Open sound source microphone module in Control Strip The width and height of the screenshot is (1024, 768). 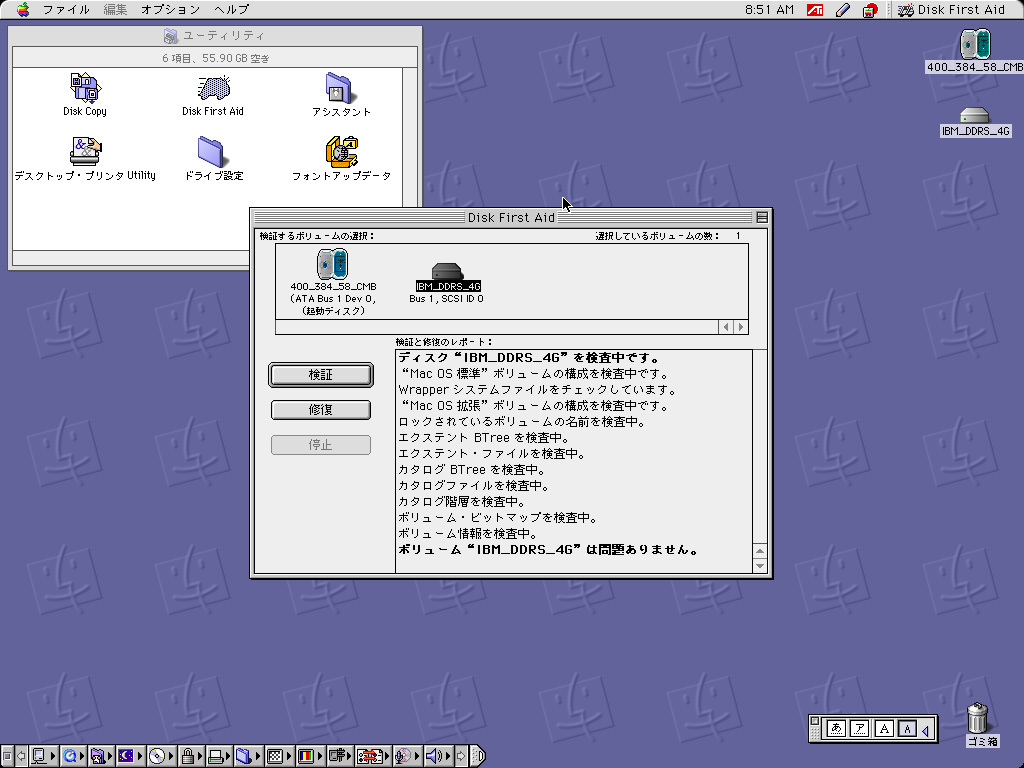pyautogui.click(x=407, y=756)
